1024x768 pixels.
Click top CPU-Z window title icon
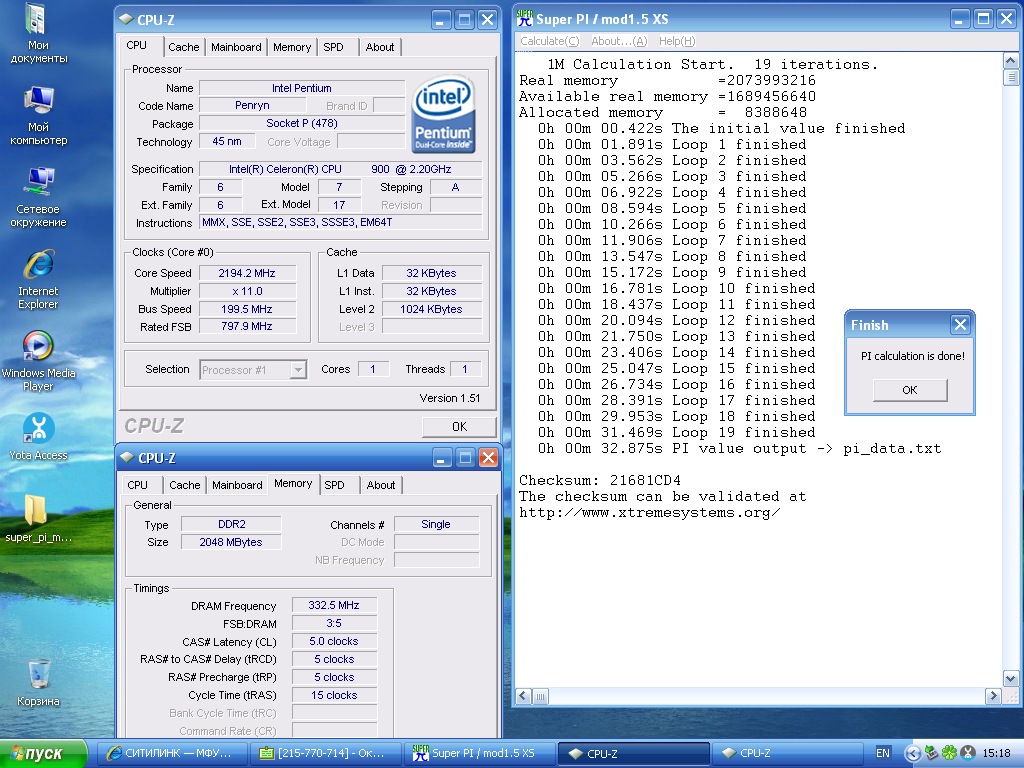pos(127,20)
